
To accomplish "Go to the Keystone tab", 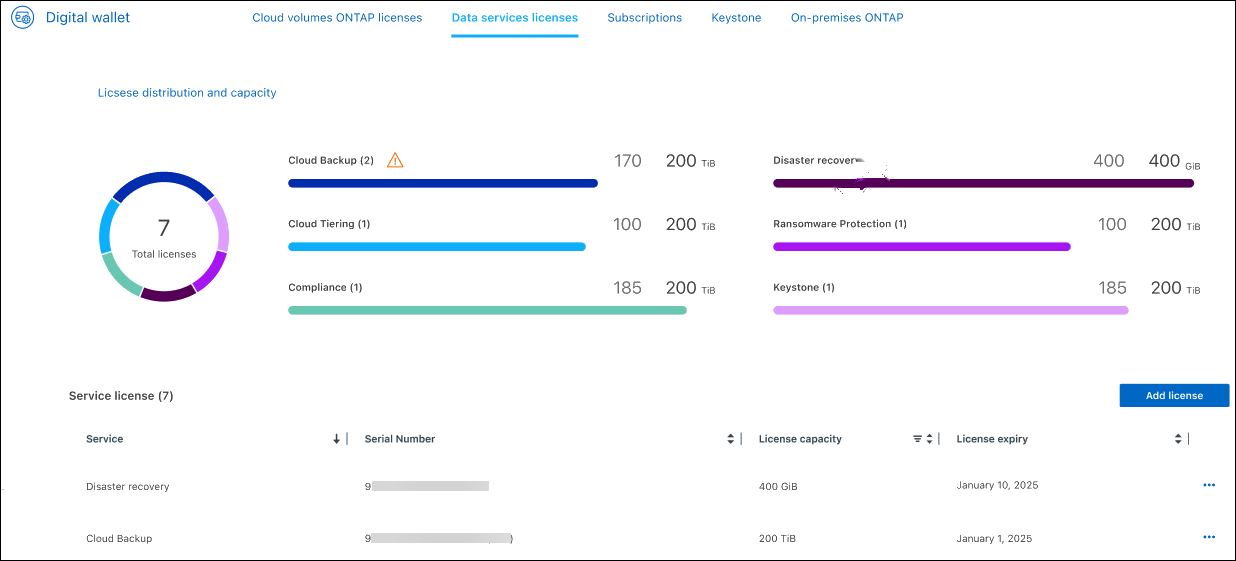I will 736,18.
